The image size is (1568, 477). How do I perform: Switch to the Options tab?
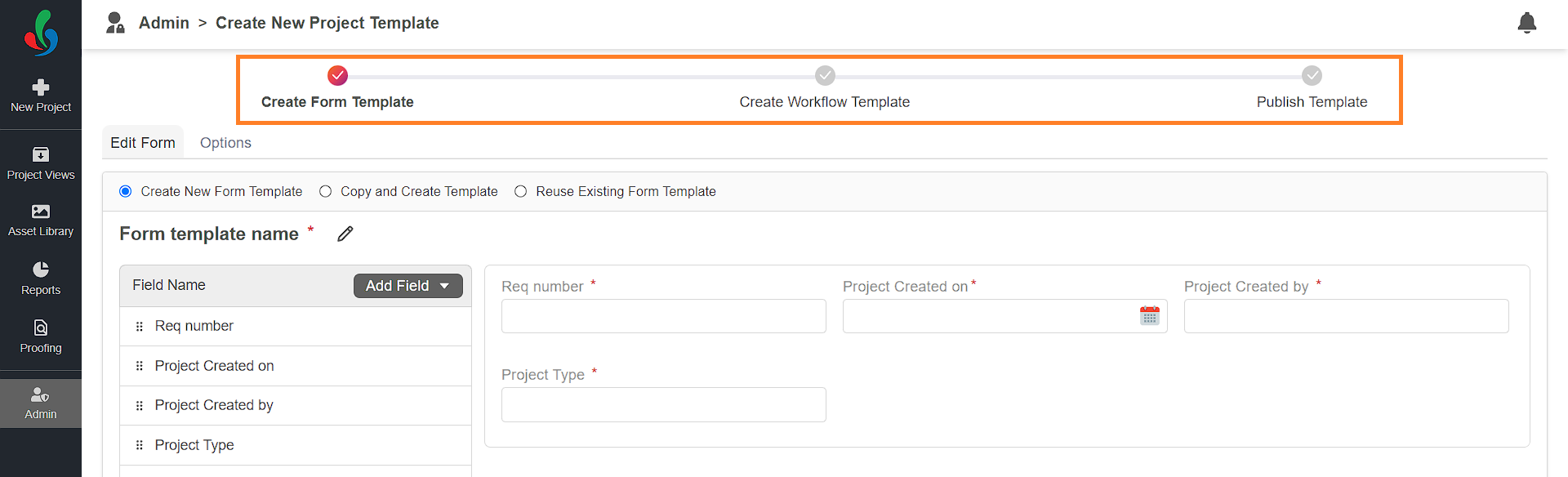pos(225,143)
